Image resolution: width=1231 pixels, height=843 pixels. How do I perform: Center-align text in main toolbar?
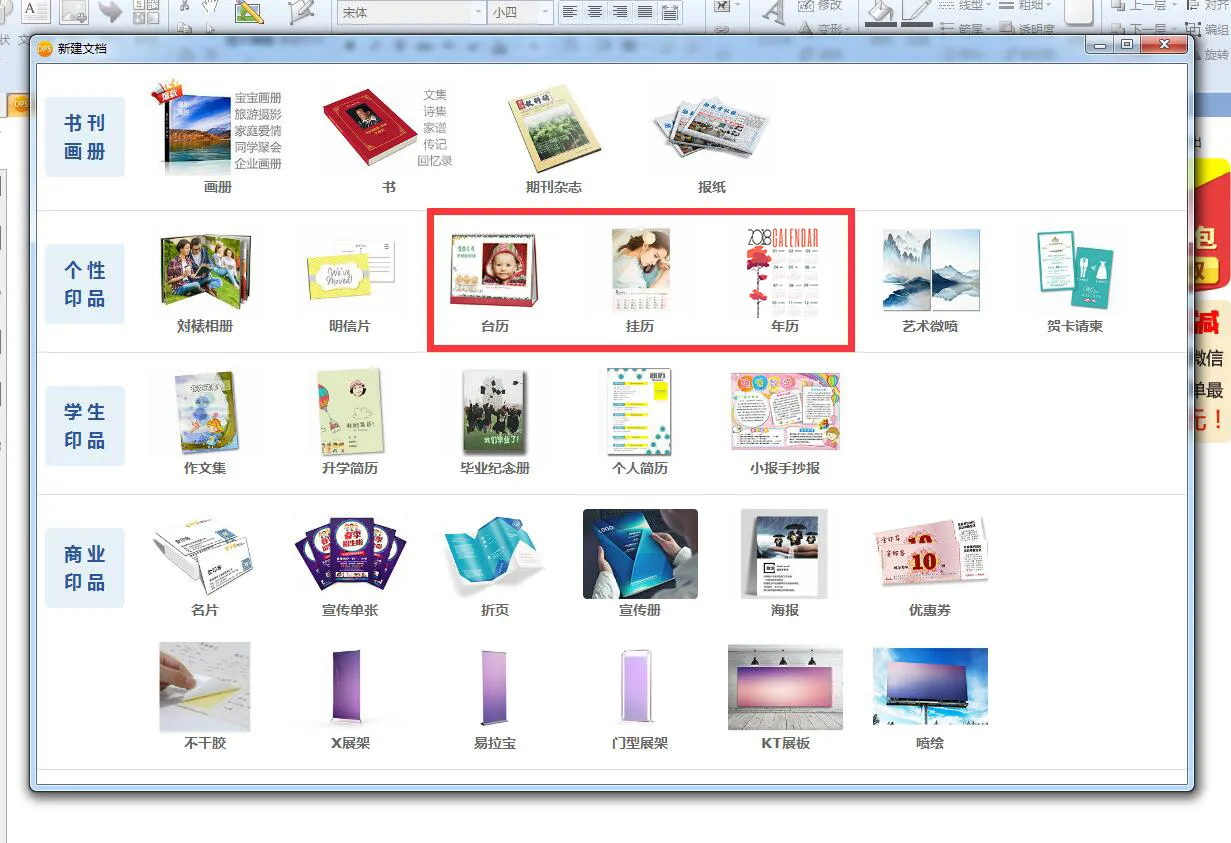[595, 12]
